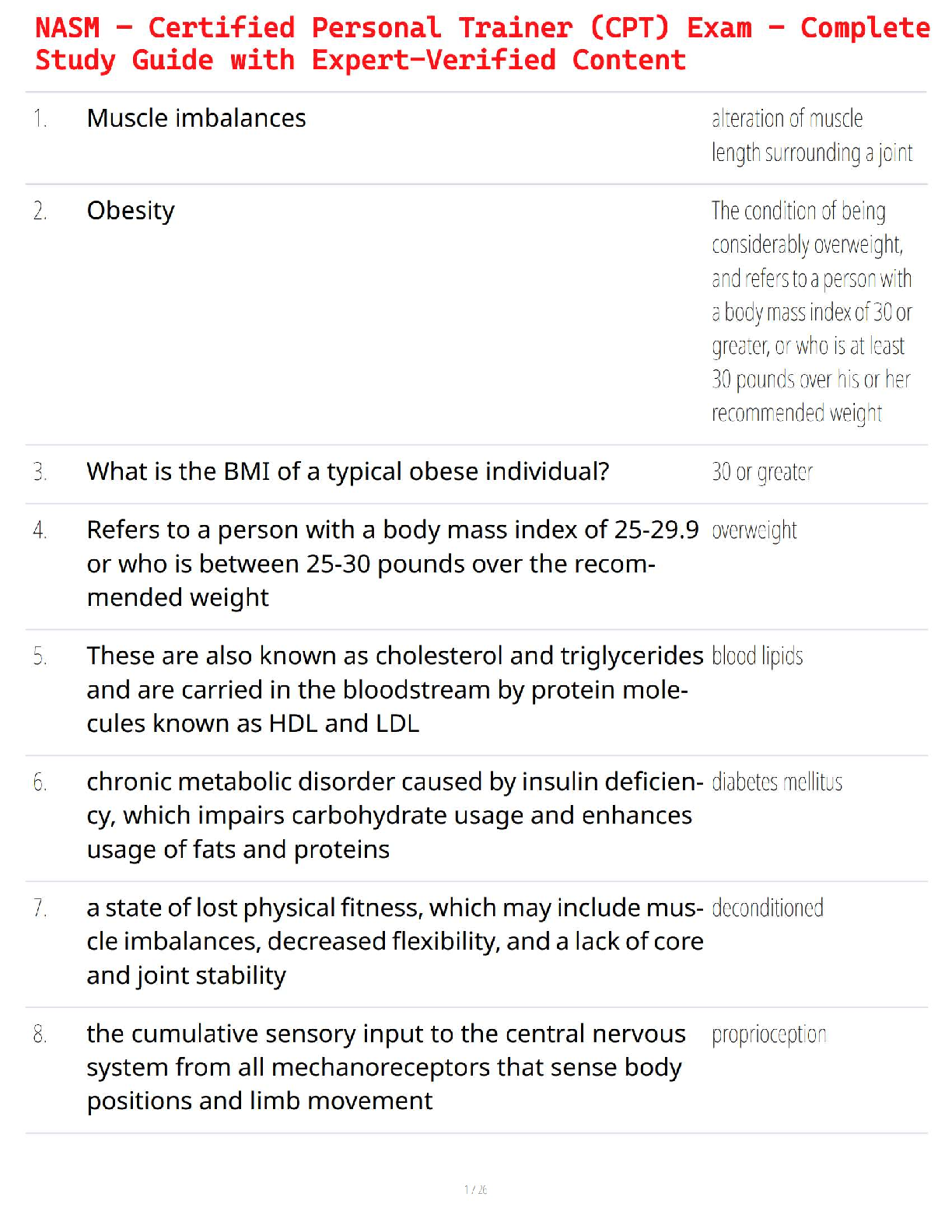
Task: Click the question about BMI of obese individual
Action: pyautogui.click(x=348, y=471)
